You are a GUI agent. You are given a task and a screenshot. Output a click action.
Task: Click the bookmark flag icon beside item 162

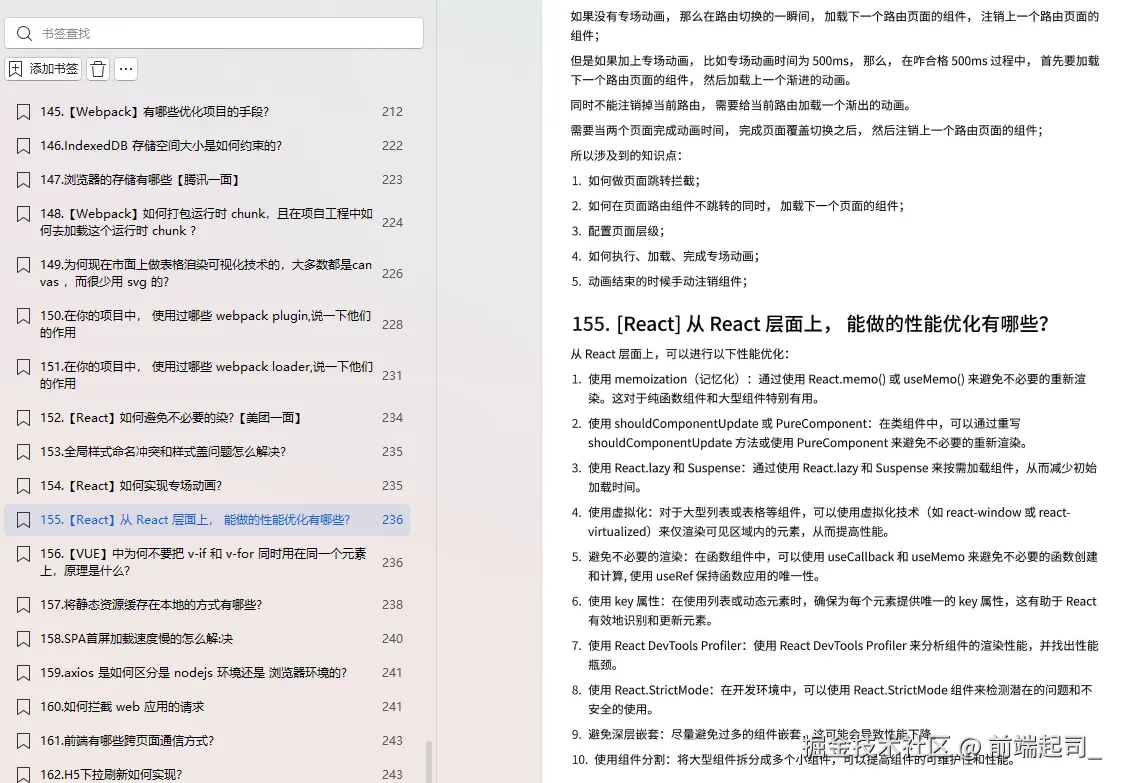tap(23, 774)
